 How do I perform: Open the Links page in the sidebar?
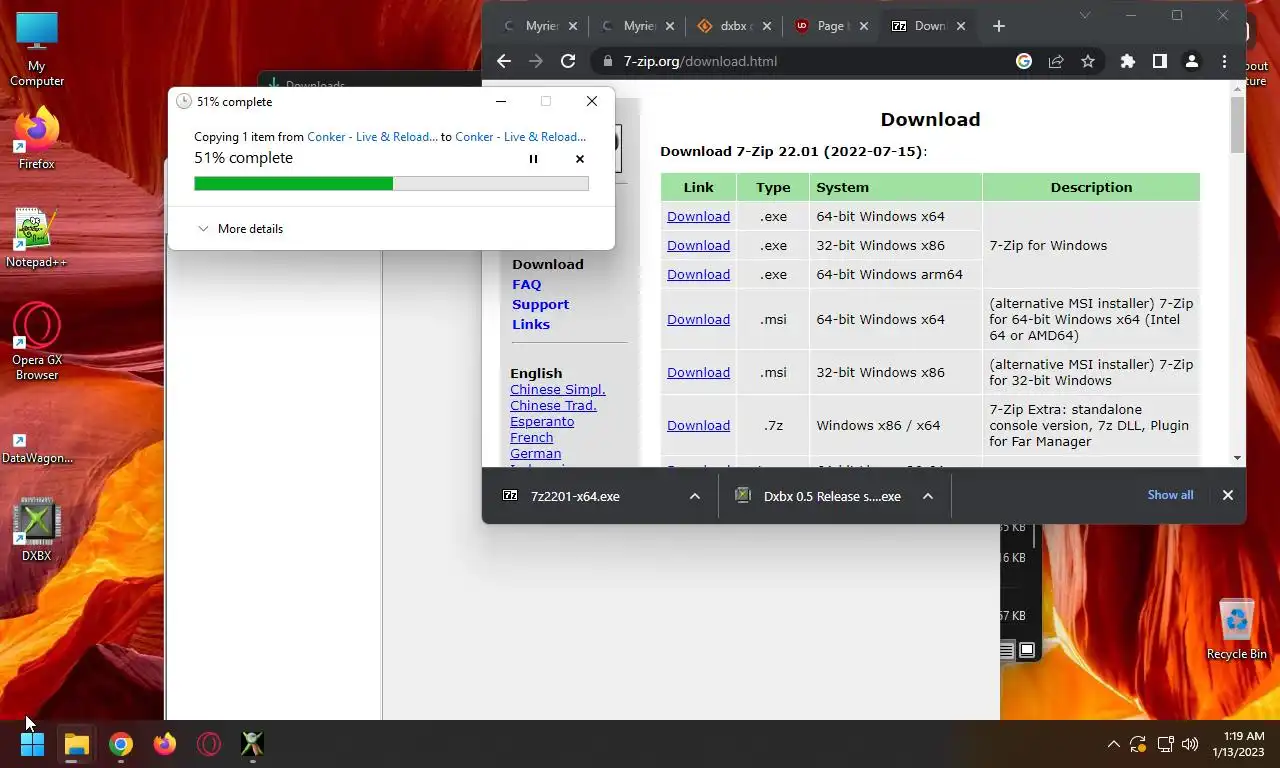point(531,324)
